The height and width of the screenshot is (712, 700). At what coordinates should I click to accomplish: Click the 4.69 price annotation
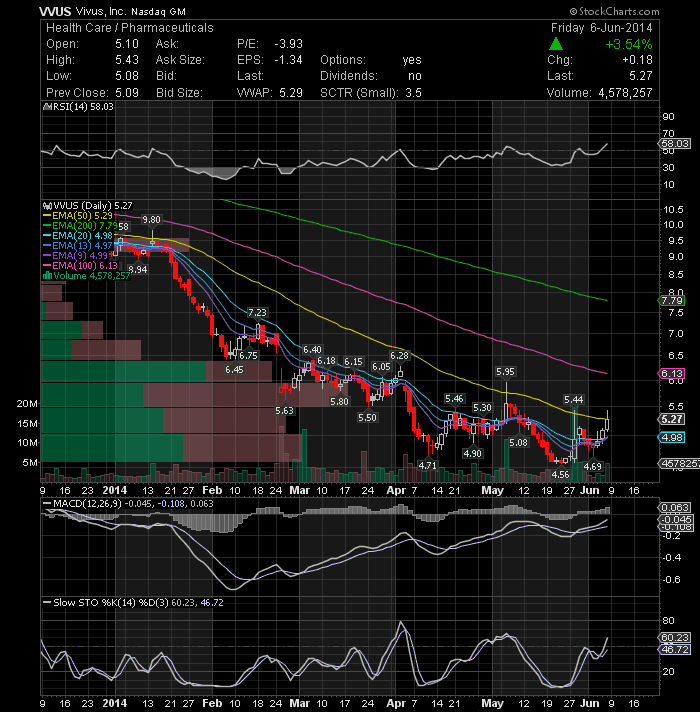(x=592, y=466)
